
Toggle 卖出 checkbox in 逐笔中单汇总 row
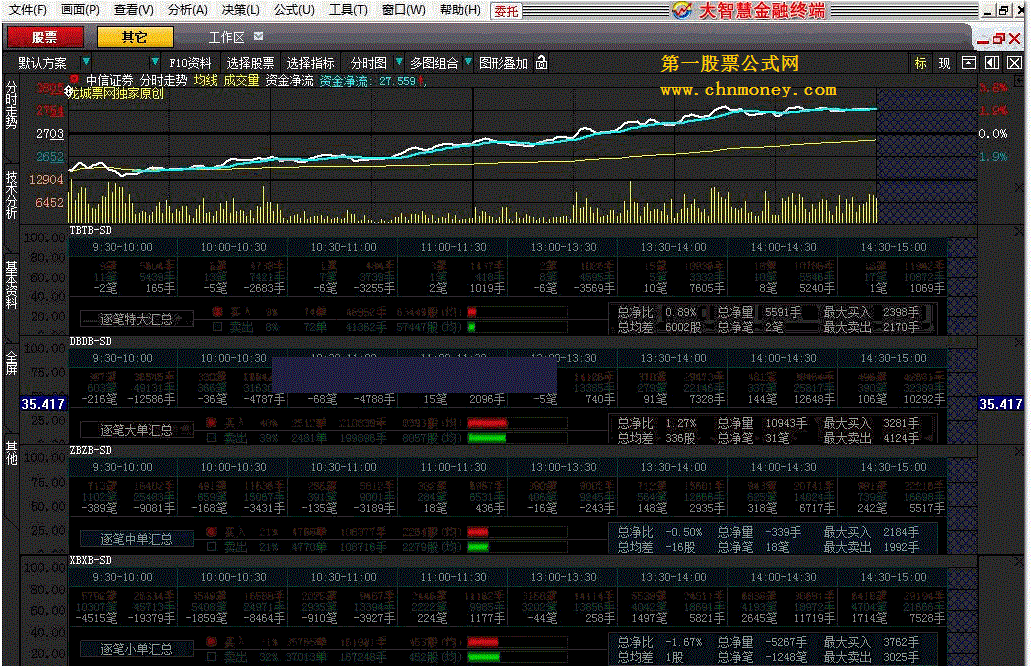pos(212,546)
